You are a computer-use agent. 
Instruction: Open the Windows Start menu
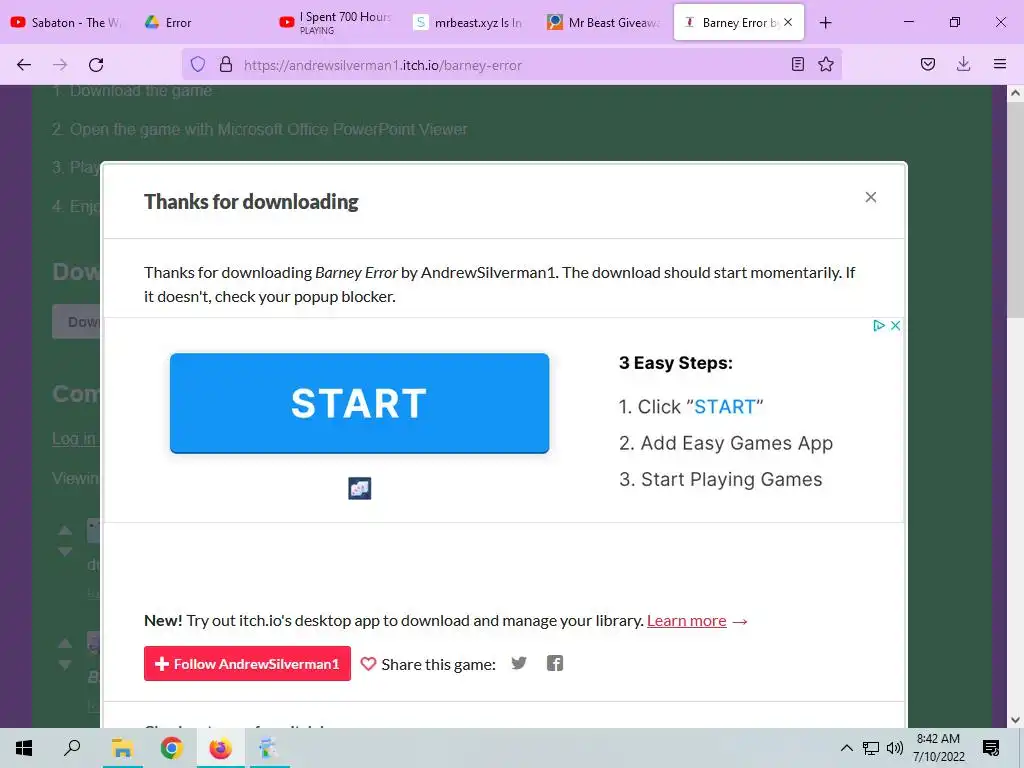click(x=24, y=748)
